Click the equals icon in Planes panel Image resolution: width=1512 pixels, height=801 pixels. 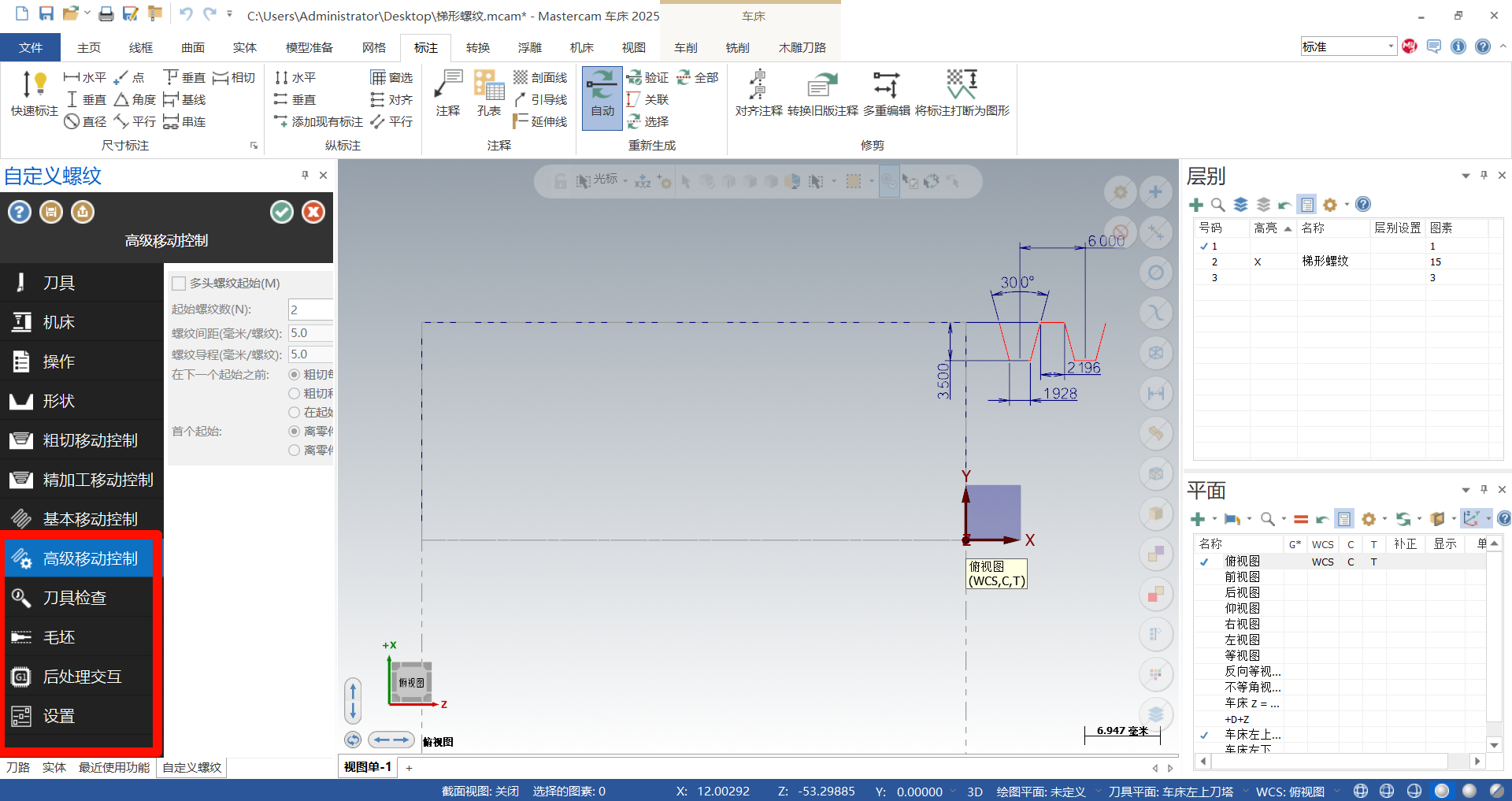(1301, 519)
